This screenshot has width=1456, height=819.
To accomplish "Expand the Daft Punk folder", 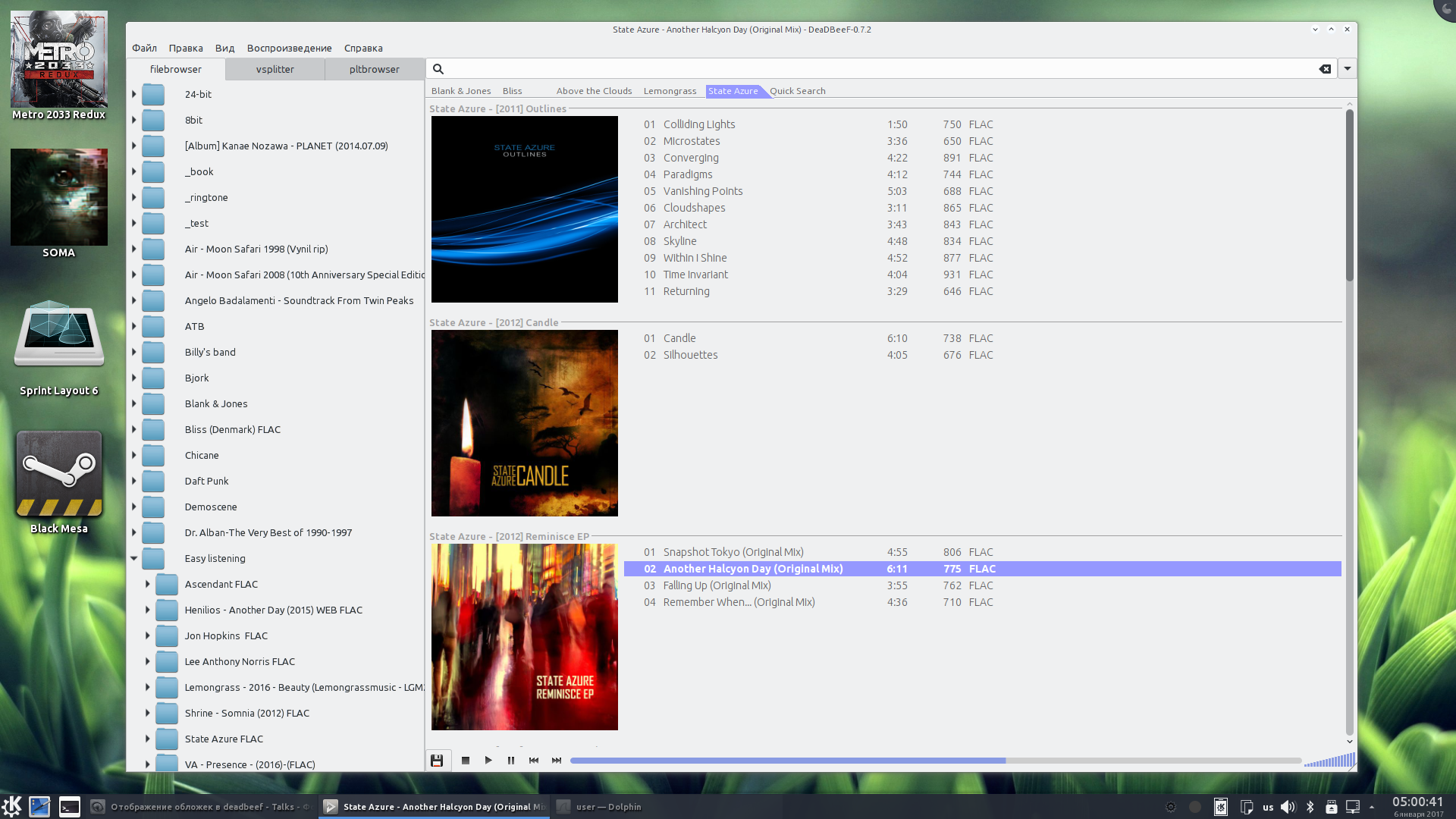I will pyautogui.click(x=134, y=481).
